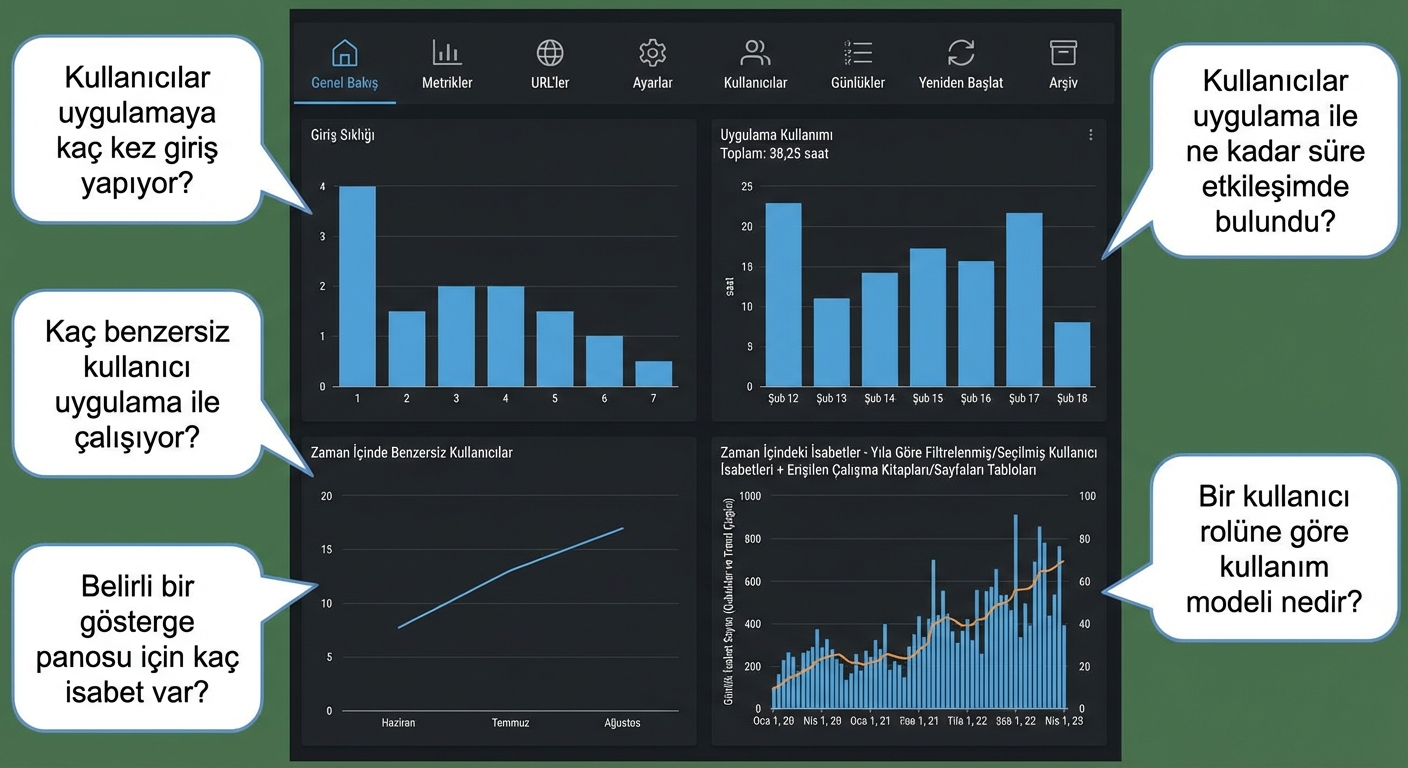Switch to the Genel Bakış tab label
This screenshot has height=768, width=1408.
[345, 83]
